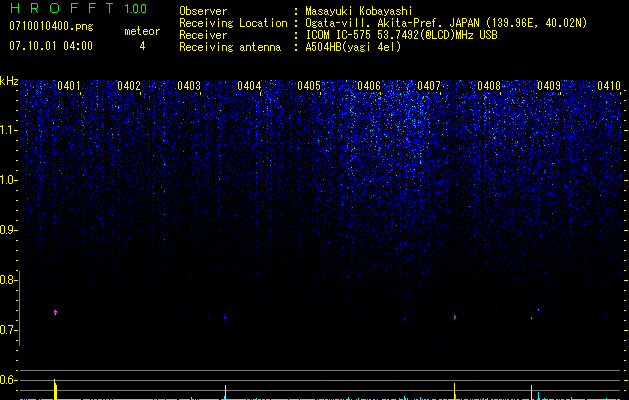Click the 0401 time marker

coord(69,86)
